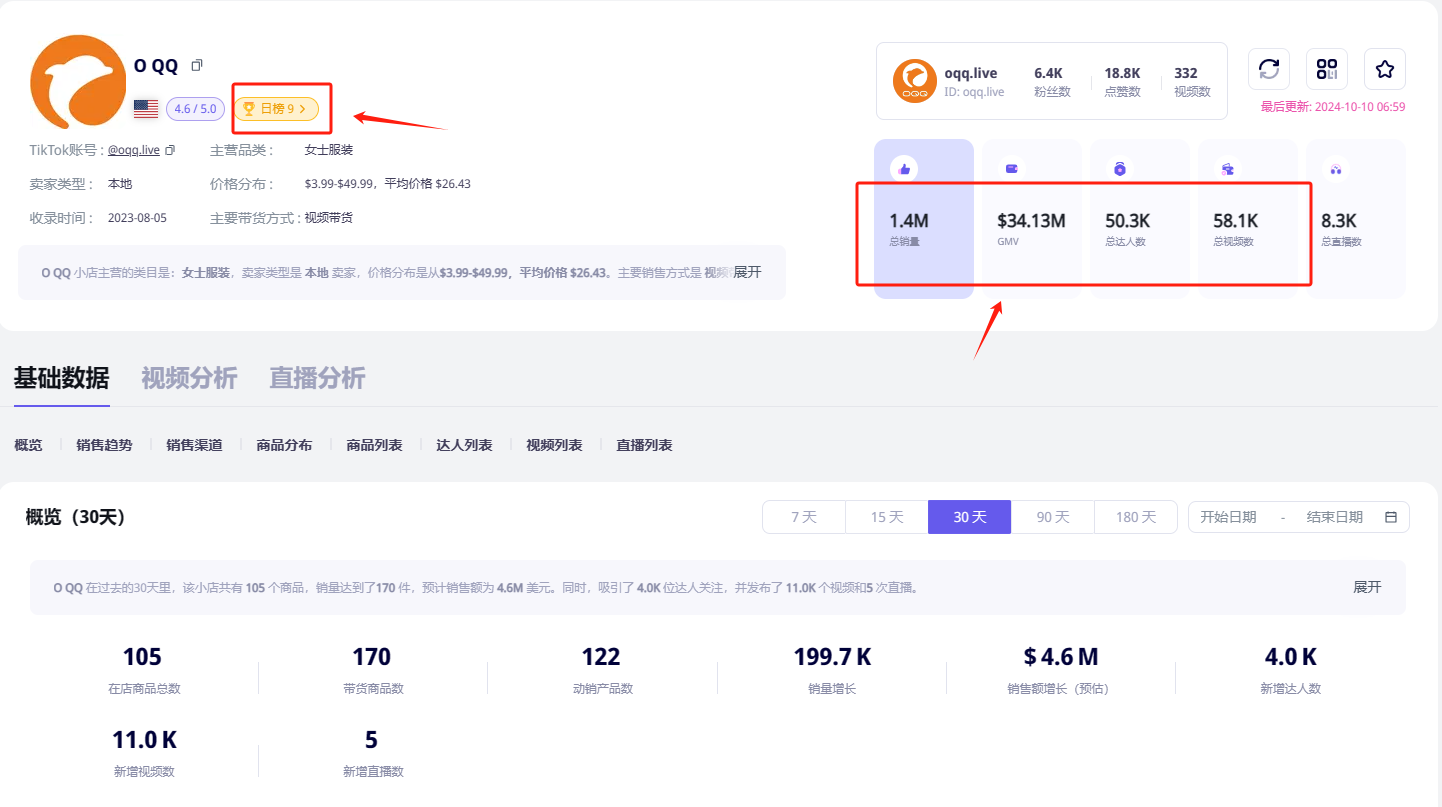1442x807 pixels.
Task: Open the daily rank 9 badge
Action: (x=276, y=108)
